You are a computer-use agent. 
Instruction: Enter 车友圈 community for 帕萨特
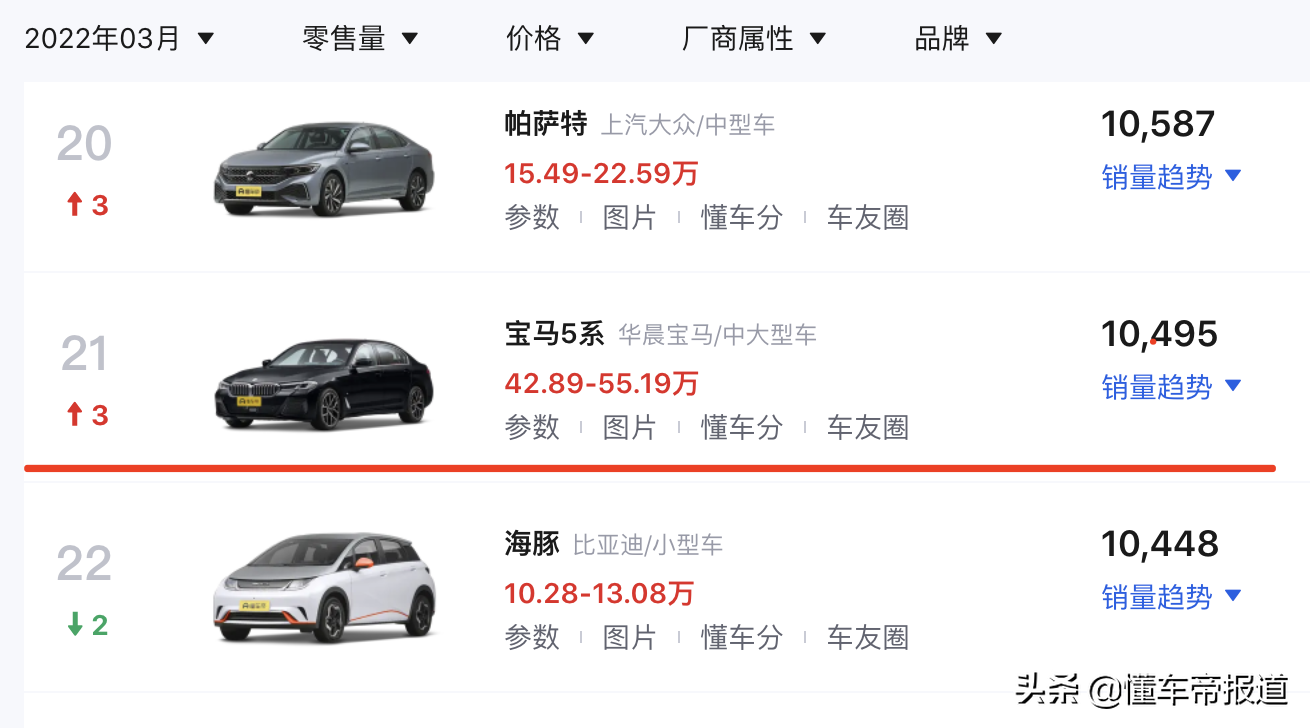pos(867,217)
